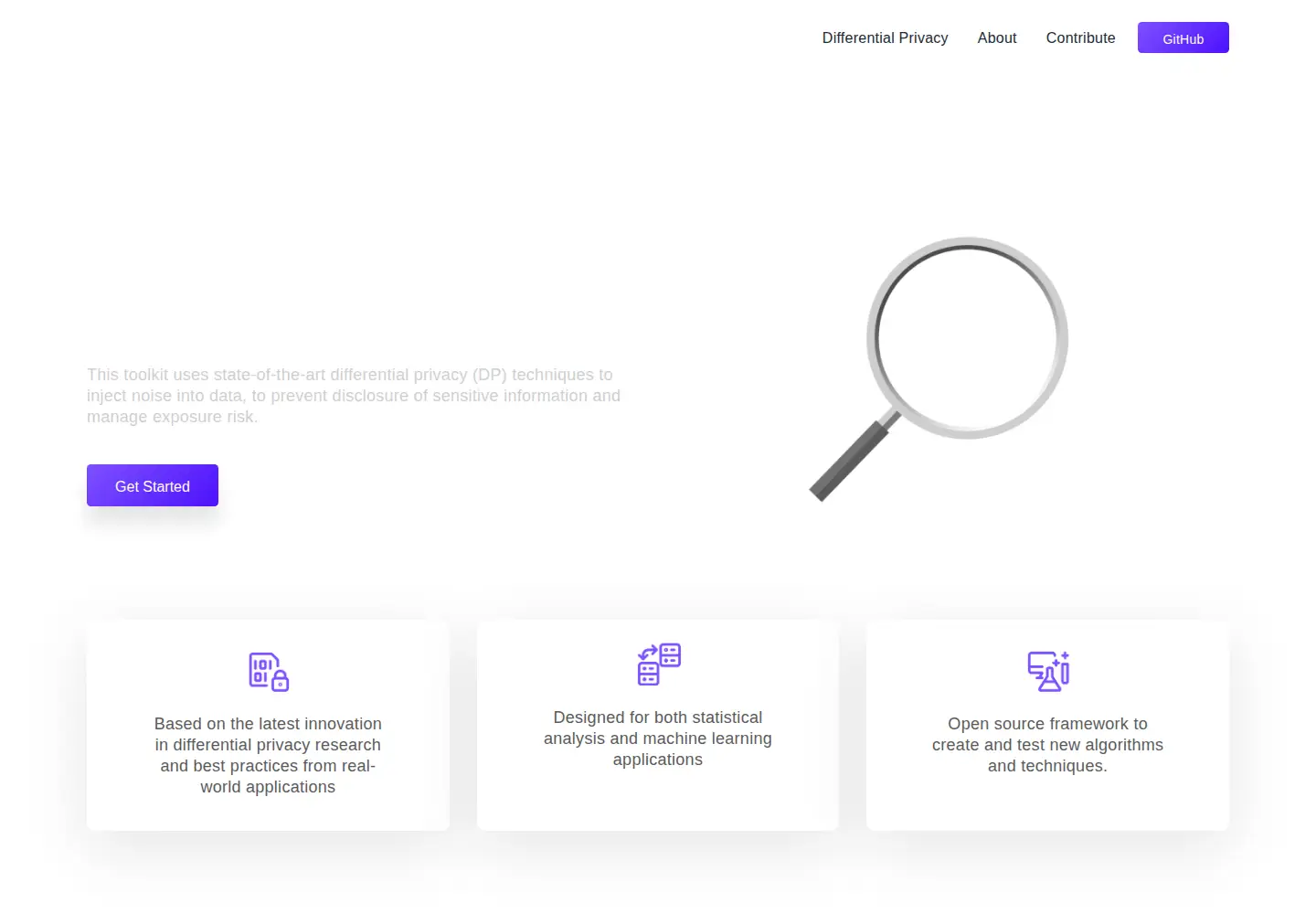Click the server data transfer icon
This screenshot has height=914, width=1316.
659,664
